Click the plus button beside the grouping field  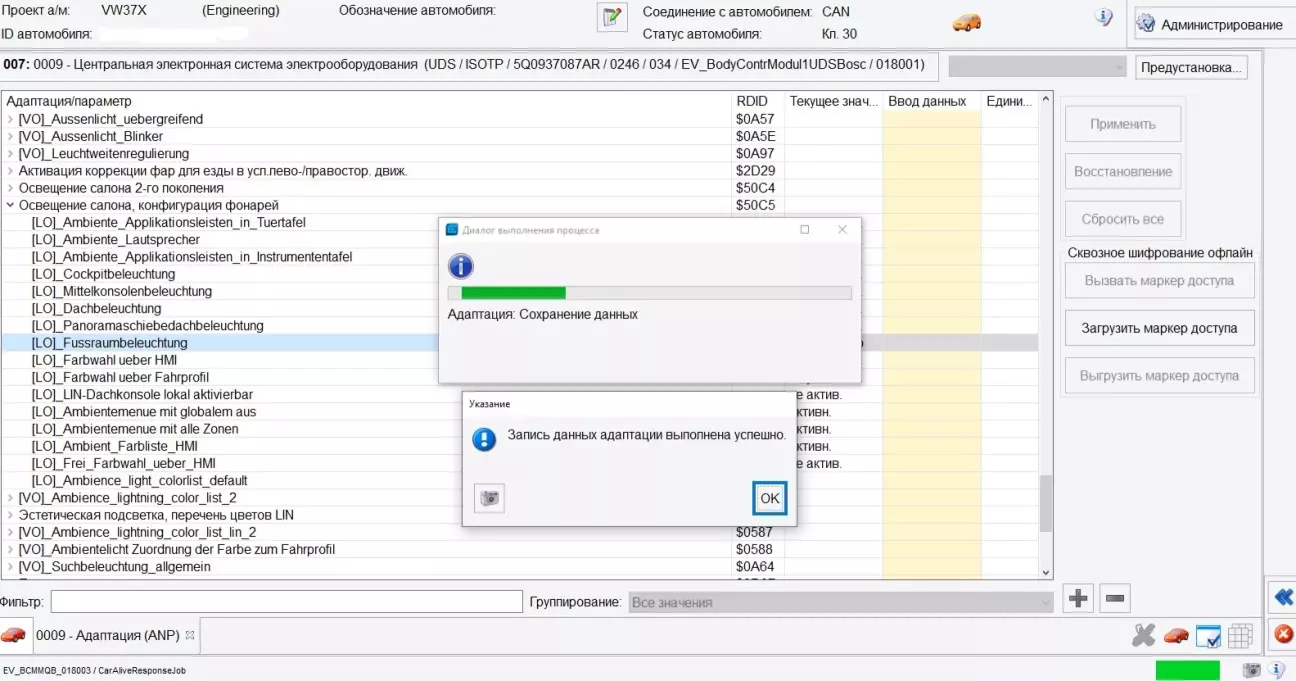point(1078,599)
